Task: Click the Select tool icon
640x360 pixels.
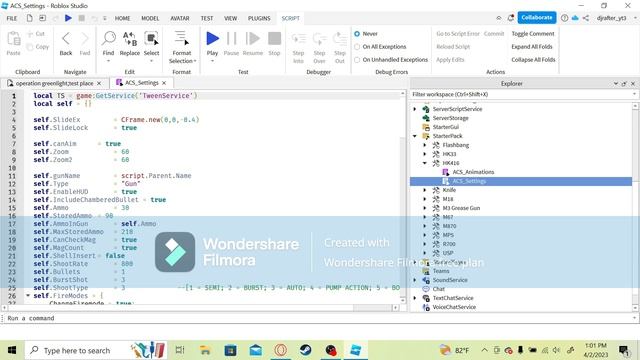Action: 151,38
